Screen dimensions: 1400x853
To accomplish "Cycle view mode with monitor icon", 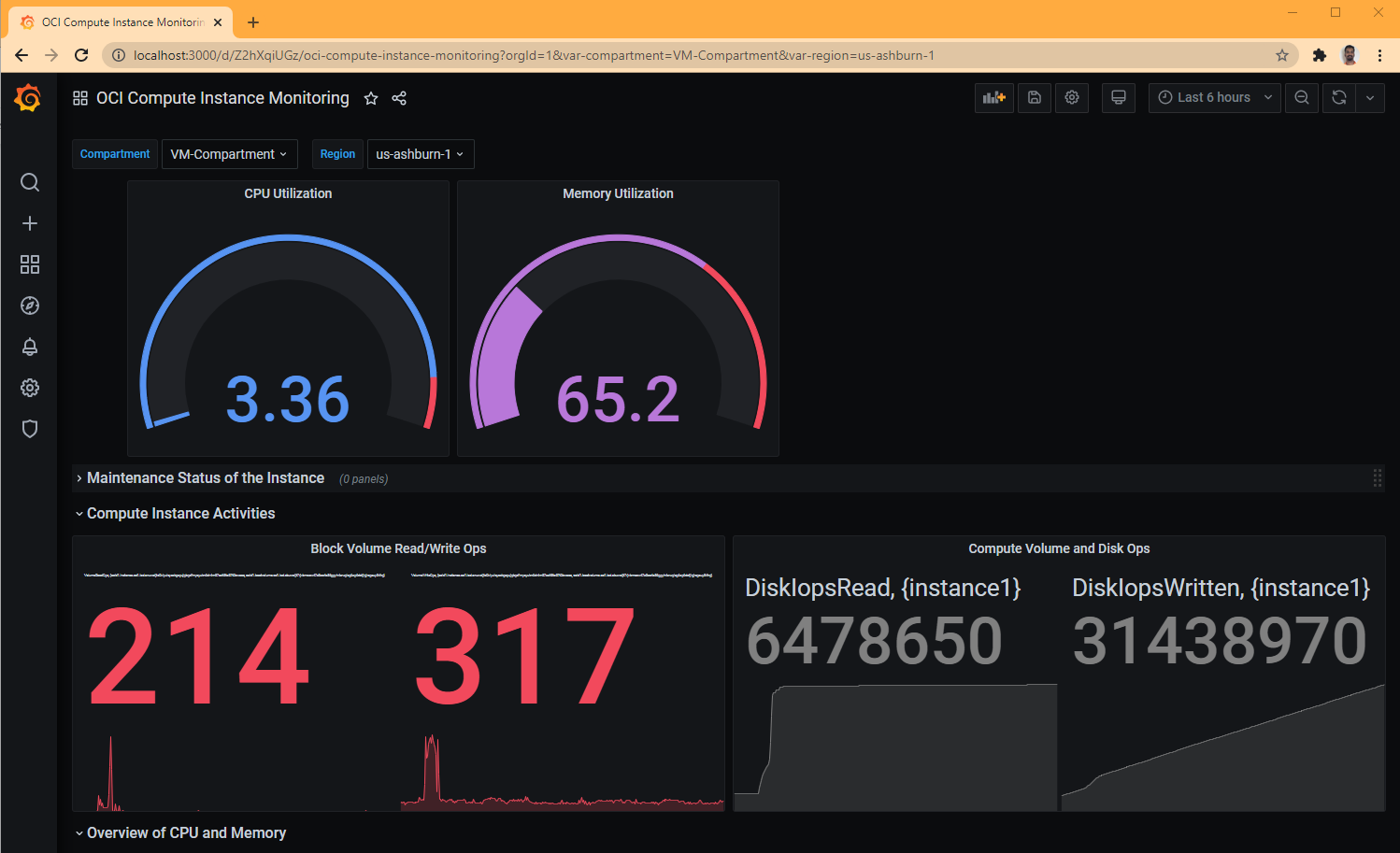I will [x=1119, y=97].
